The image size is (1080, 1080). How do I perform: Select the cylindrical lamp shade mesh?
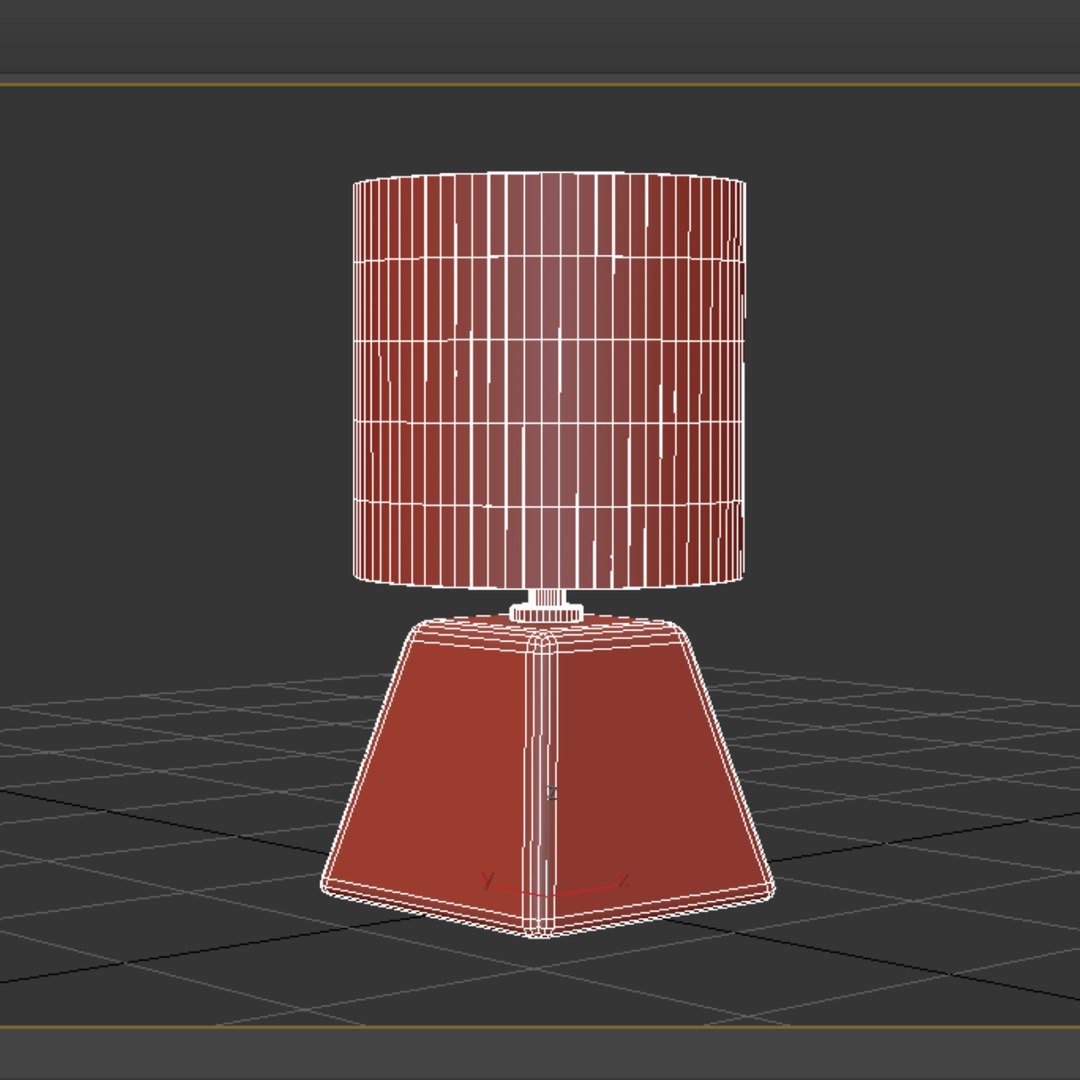click(x=549, y=380)
